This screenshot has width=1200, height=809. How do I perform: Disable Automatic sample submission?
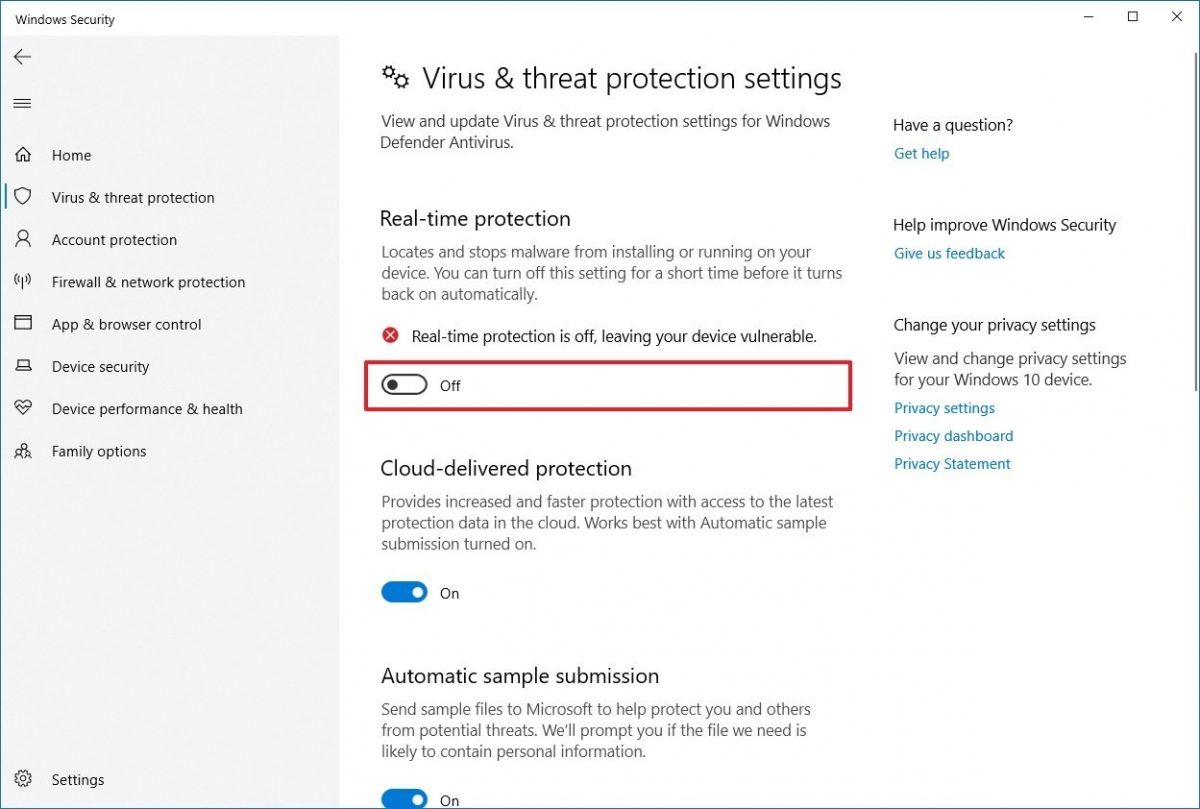(x=404, y=800)
